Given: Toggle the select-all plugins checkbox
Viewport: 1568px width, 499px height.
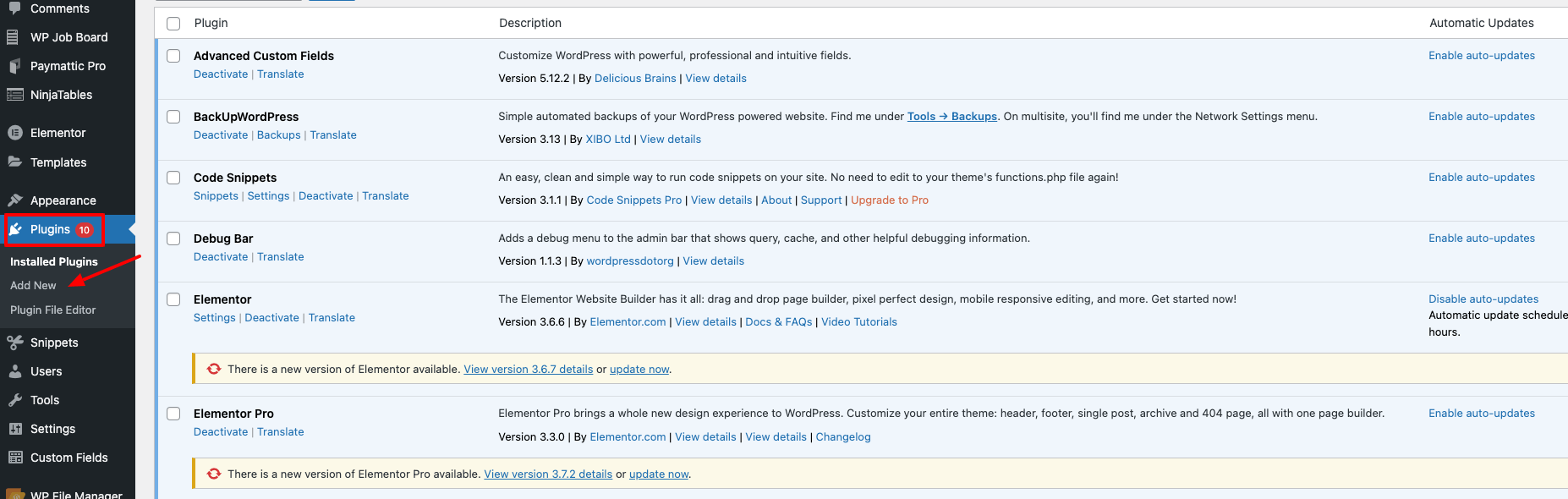Looking at the screenshot, I should [173, 24].
